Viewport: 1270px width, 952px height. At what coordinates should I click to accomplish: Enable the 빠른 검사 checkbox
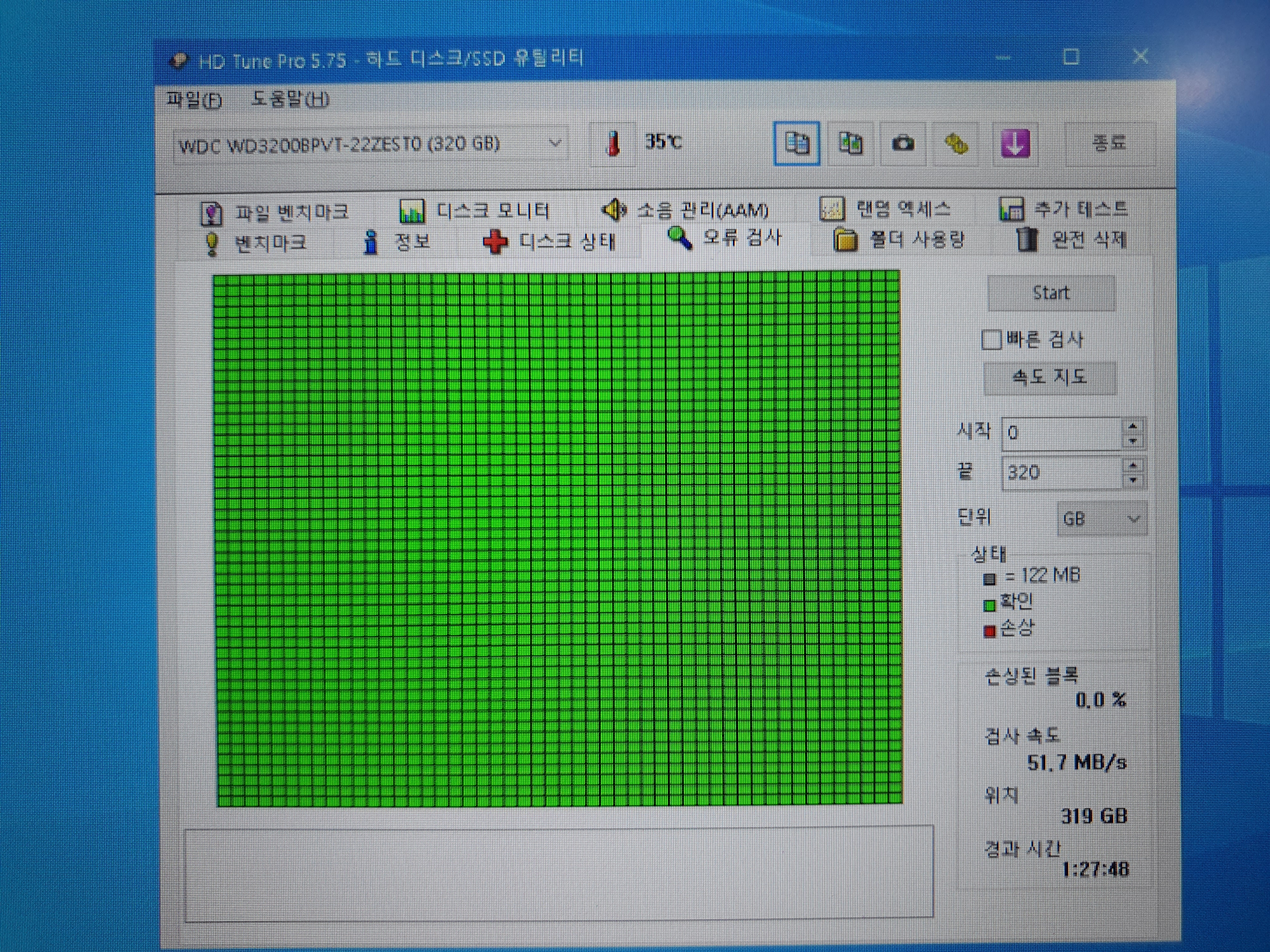[x=992, y=340]
